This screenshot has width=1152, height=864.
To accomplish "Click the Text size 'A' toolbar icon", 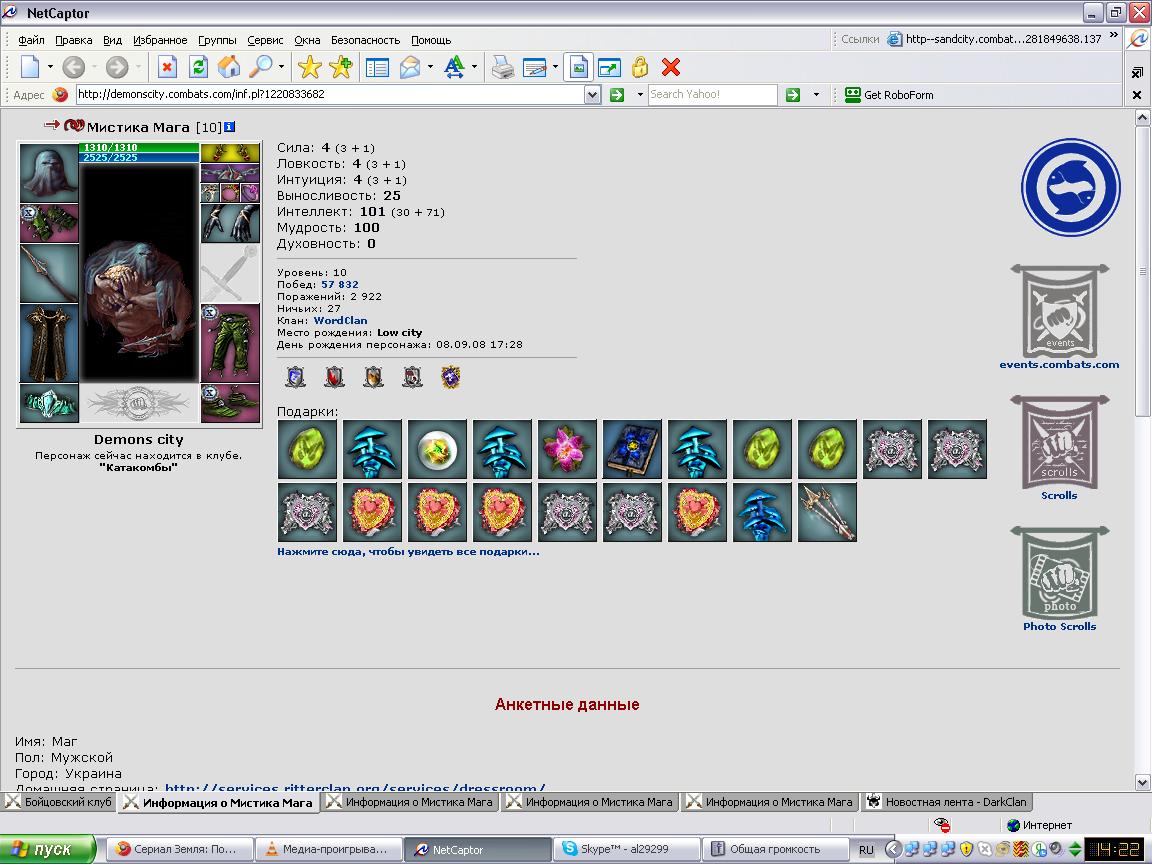I will [x=454, y=68].
